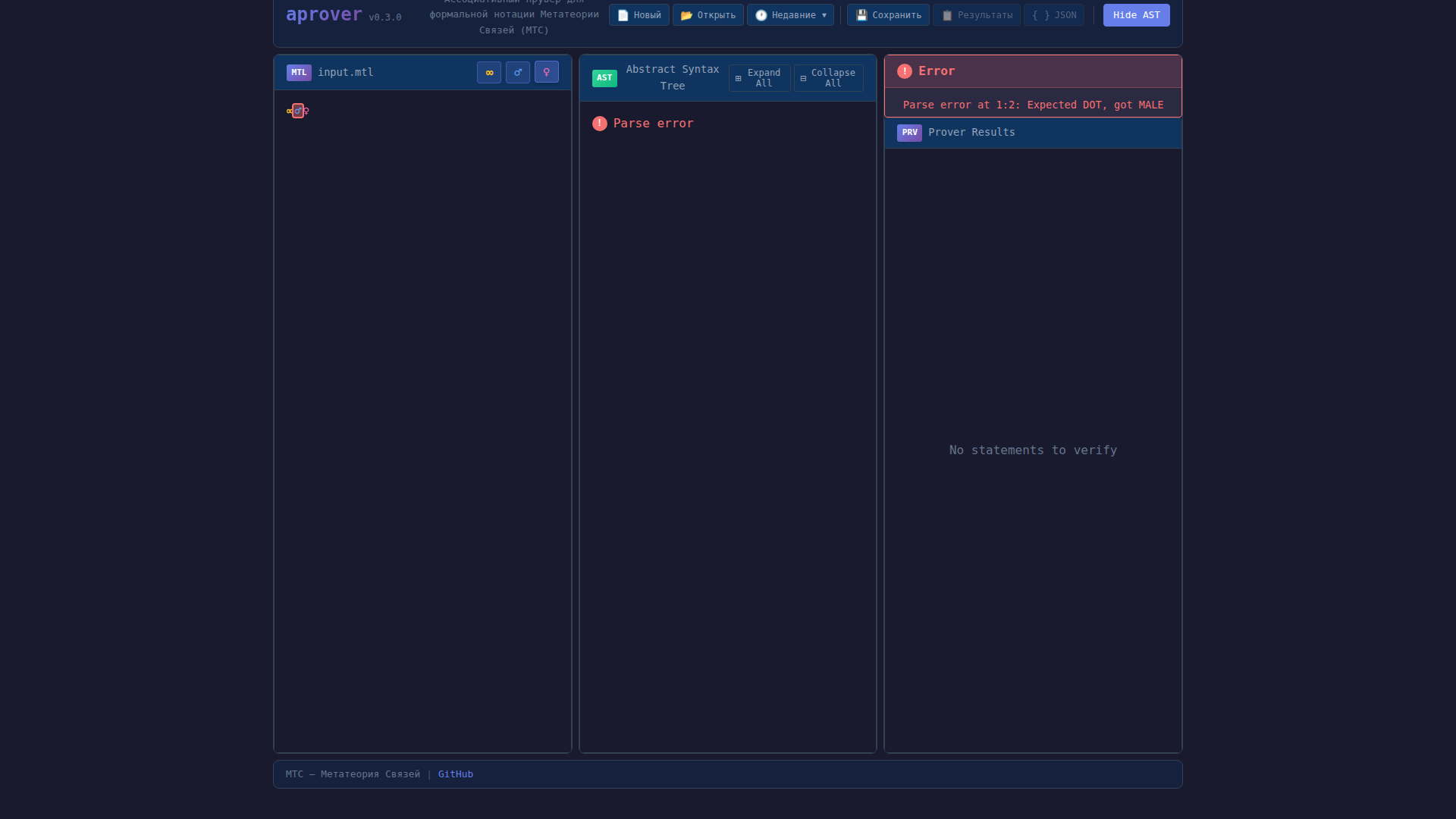Click Parse error icon in AST panel
1456x819 pixels.
click(x=599, y=124)
